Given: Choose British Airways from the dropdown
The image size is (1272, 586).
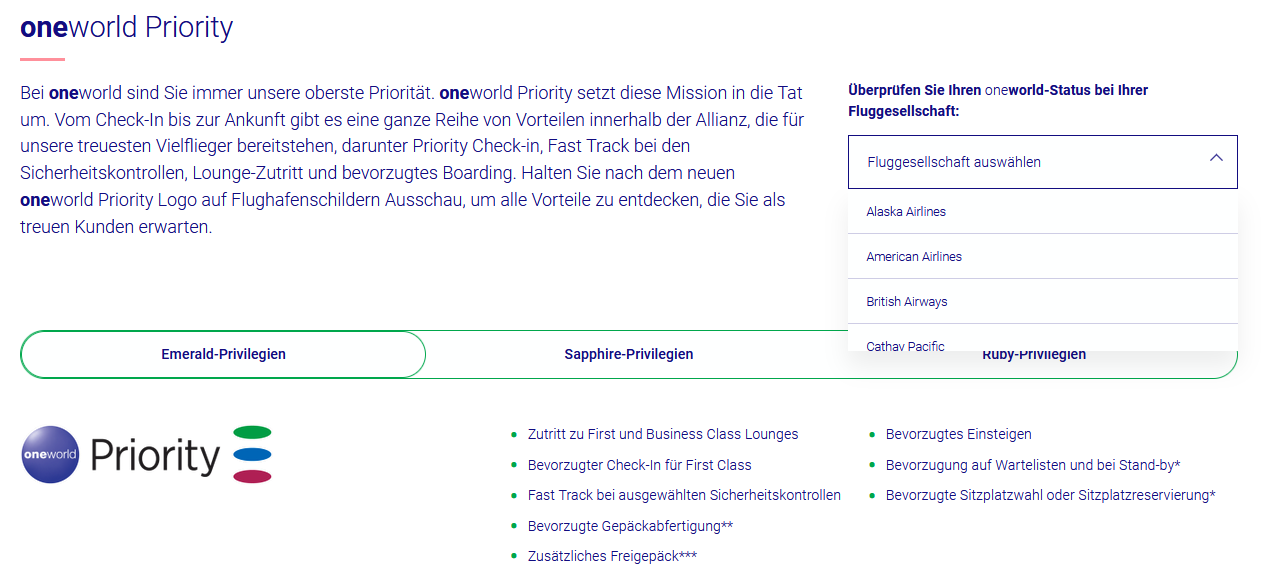Looking at the screenshot, I should (x=907, y=301).
